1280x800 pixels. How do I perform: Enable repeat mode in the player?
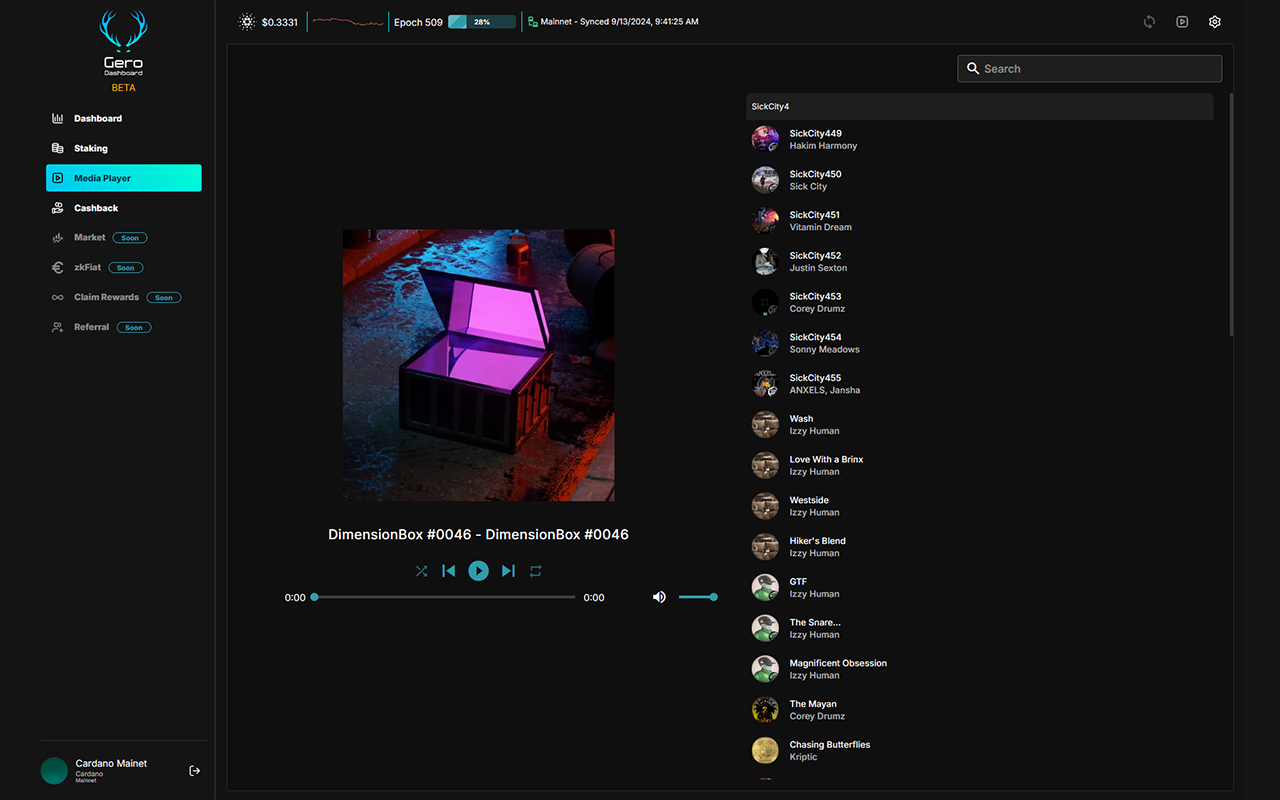pos(536,570)
